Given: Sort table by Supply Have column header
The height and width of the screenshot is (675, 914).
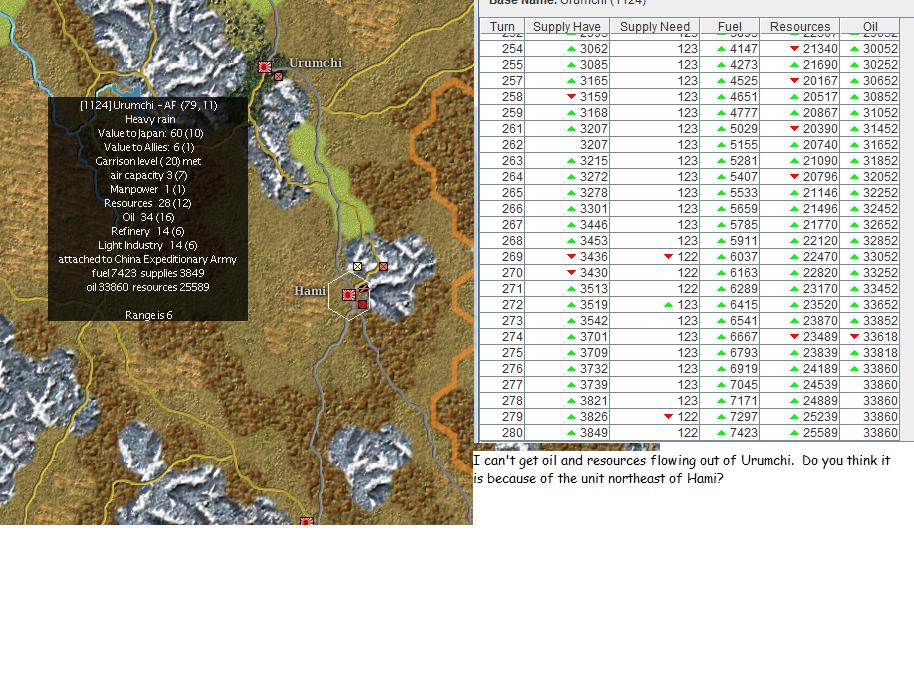Looking at the screenshot, I should [567, 27].
